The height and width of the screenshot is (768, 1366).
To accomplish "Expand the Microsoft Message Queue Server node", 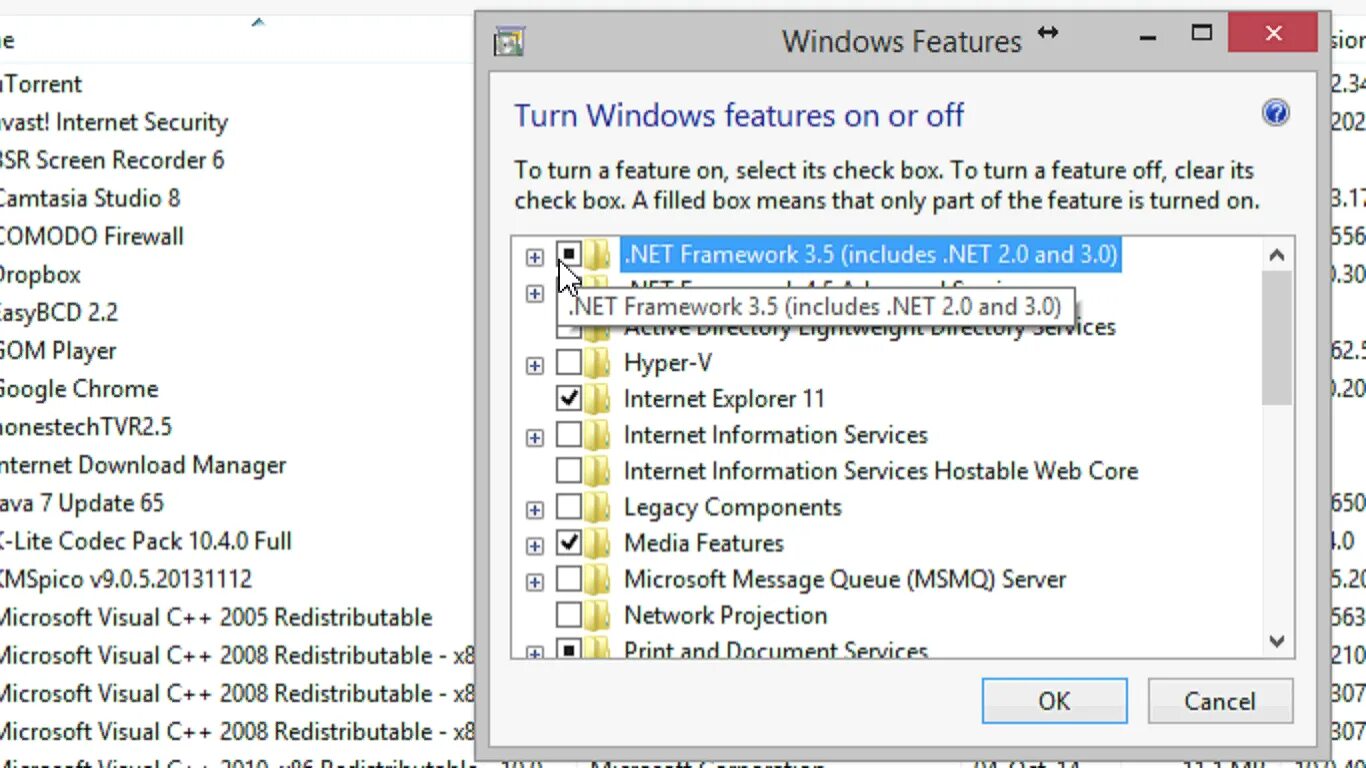I will point(535,581).
